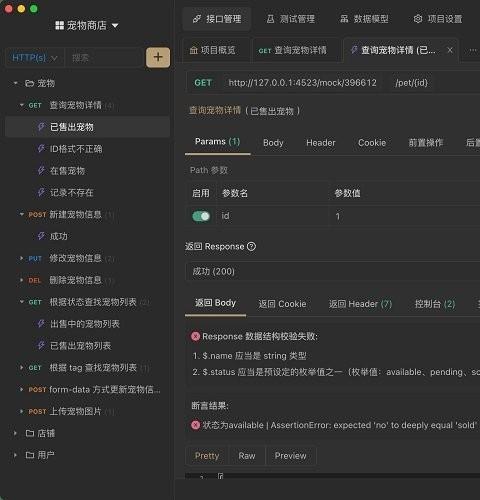Viewport: 480px width, 500px height.
Task: Switch to the Cookie request tab
Action: [x=372, y=143]
